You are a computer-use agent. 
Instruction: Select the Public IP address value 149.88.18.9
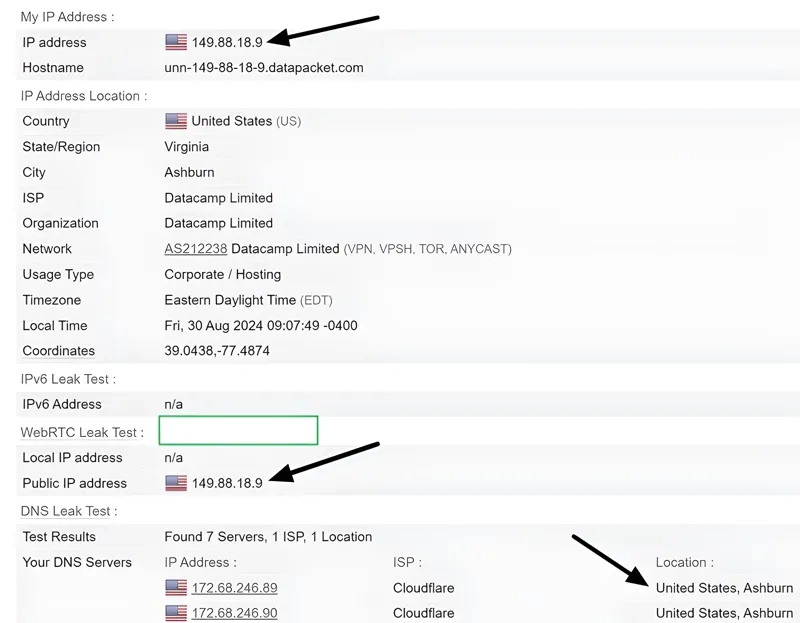[x=227, y=483]
